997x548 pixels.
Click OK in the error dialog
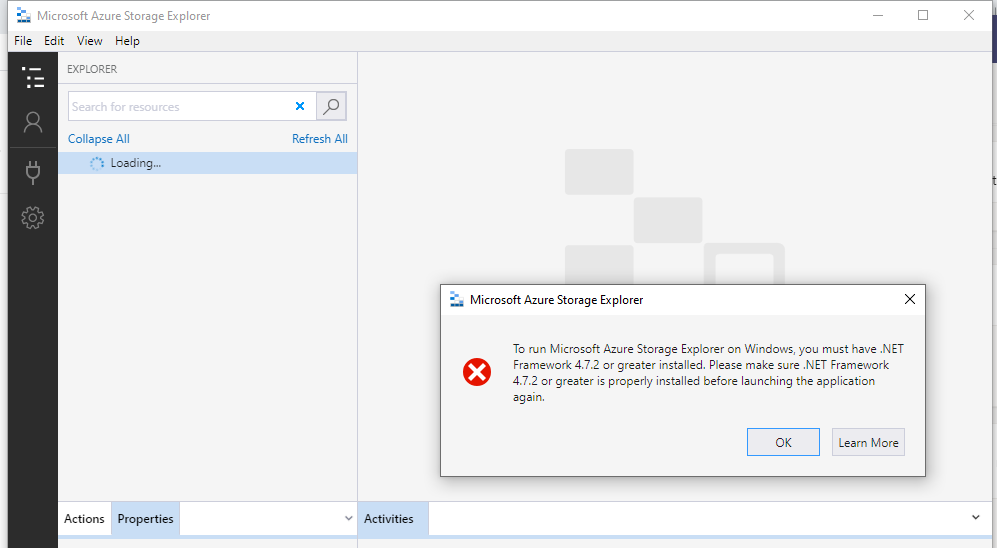tap(783, 442)
